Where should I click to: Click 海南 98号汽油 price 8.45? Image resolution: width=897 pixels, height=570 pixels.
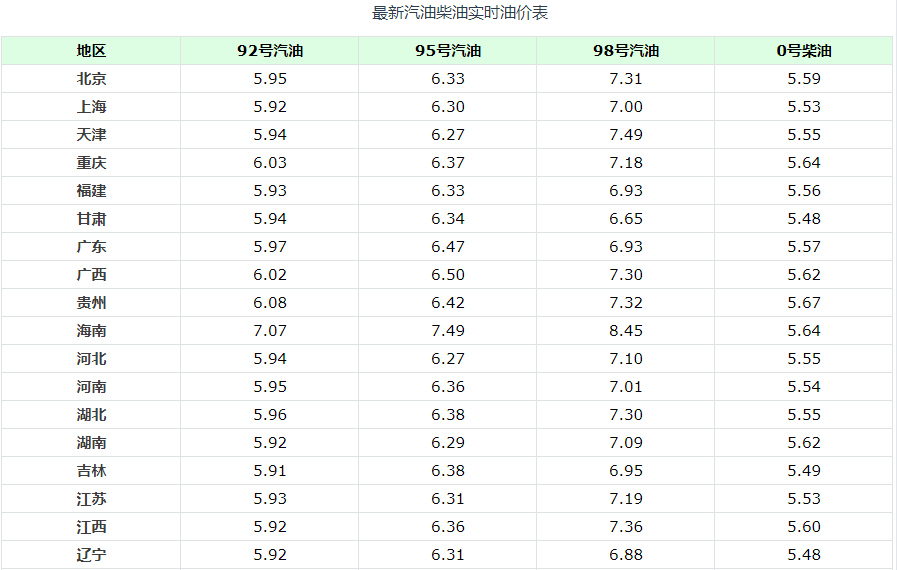point(626,331)
